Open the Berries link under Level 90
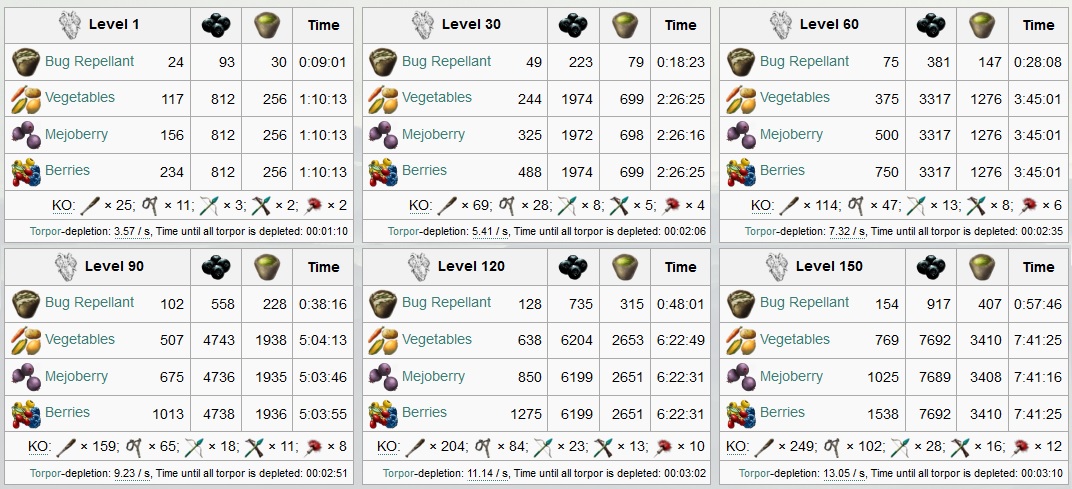 [67, 412]
